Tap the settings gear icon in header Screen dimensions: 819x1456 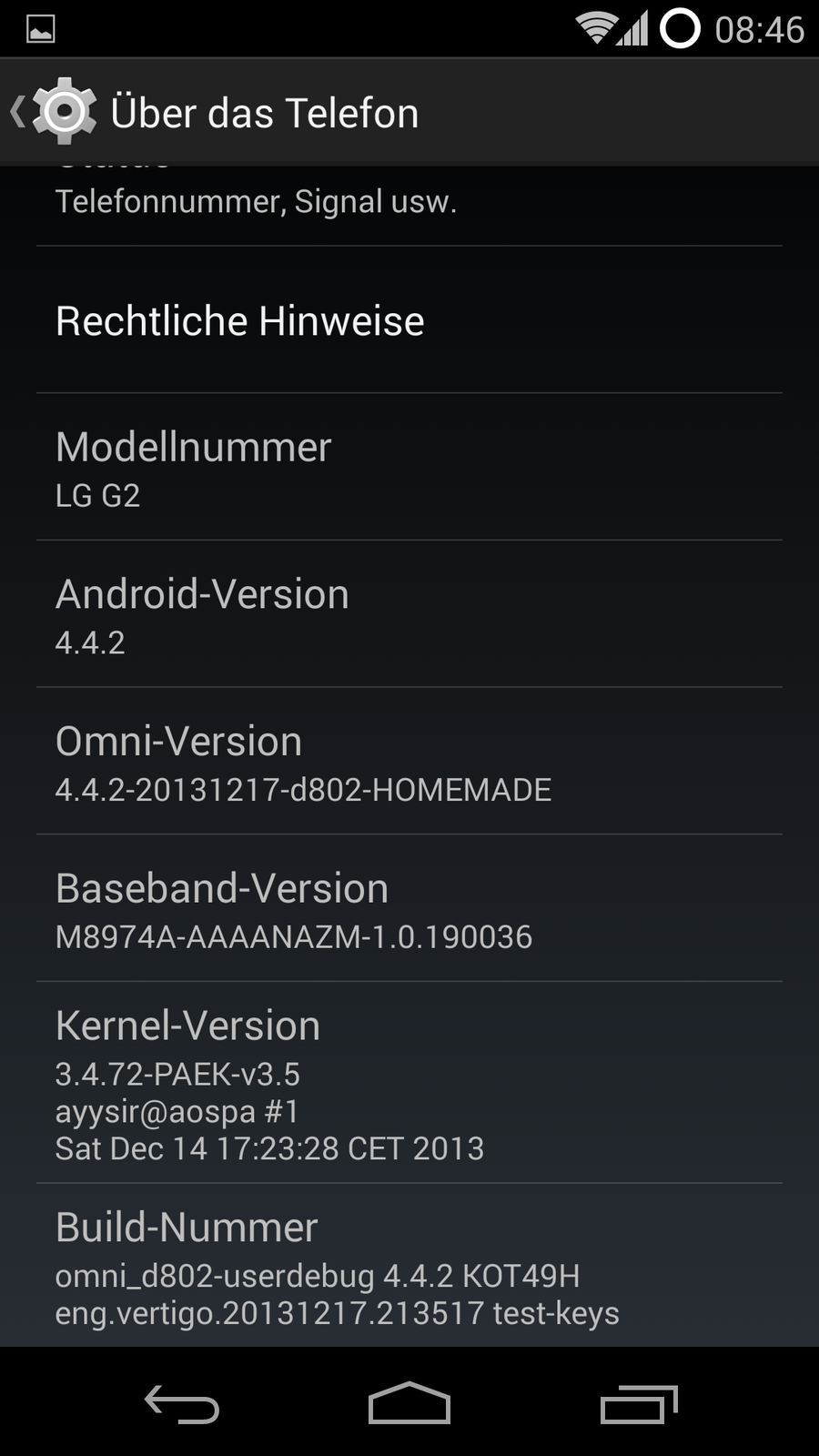click(x=64, y=111)
